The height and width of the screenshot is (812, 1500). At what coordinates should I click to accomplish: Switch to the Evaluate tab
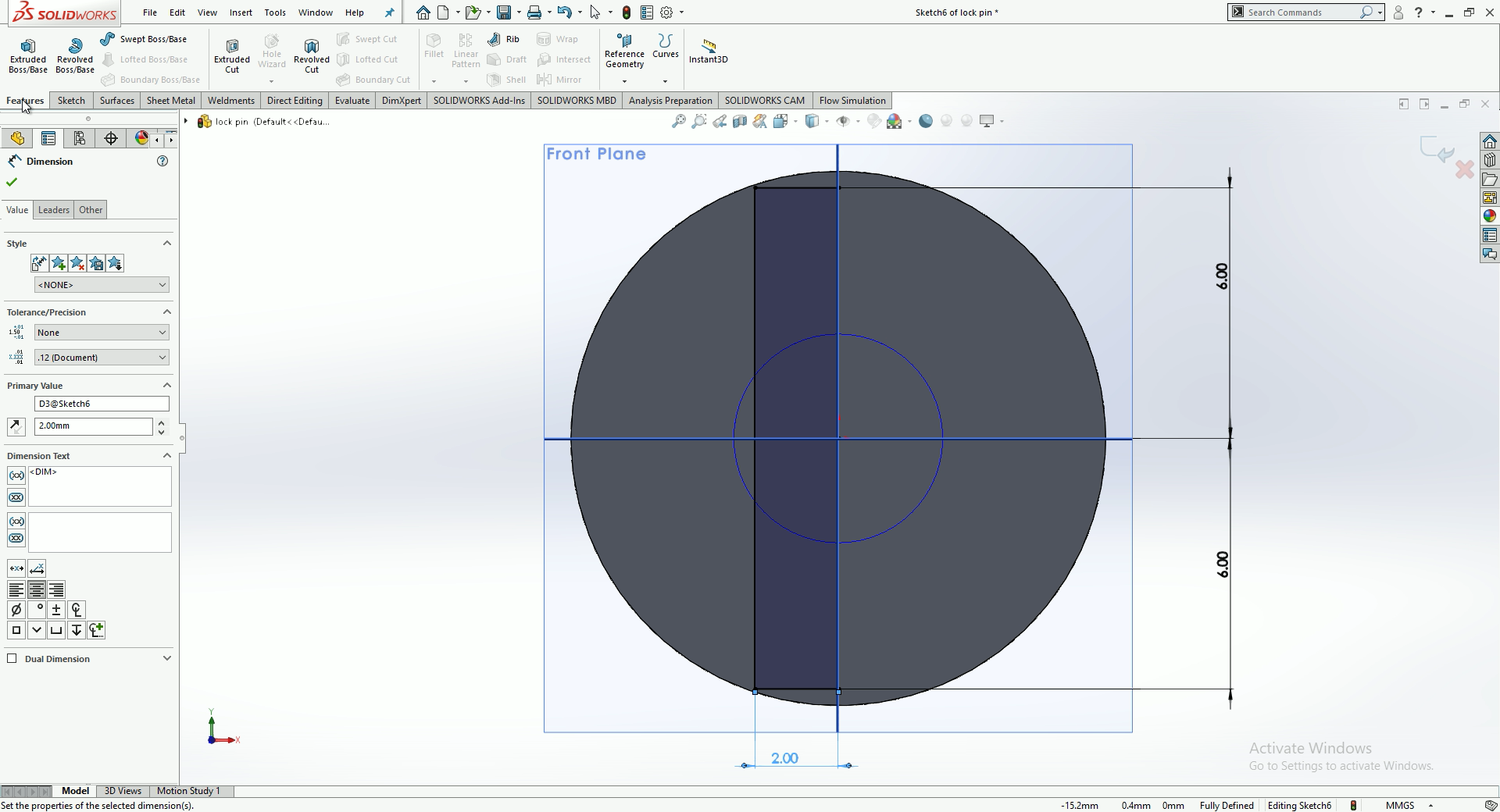(x=352, y=101)
